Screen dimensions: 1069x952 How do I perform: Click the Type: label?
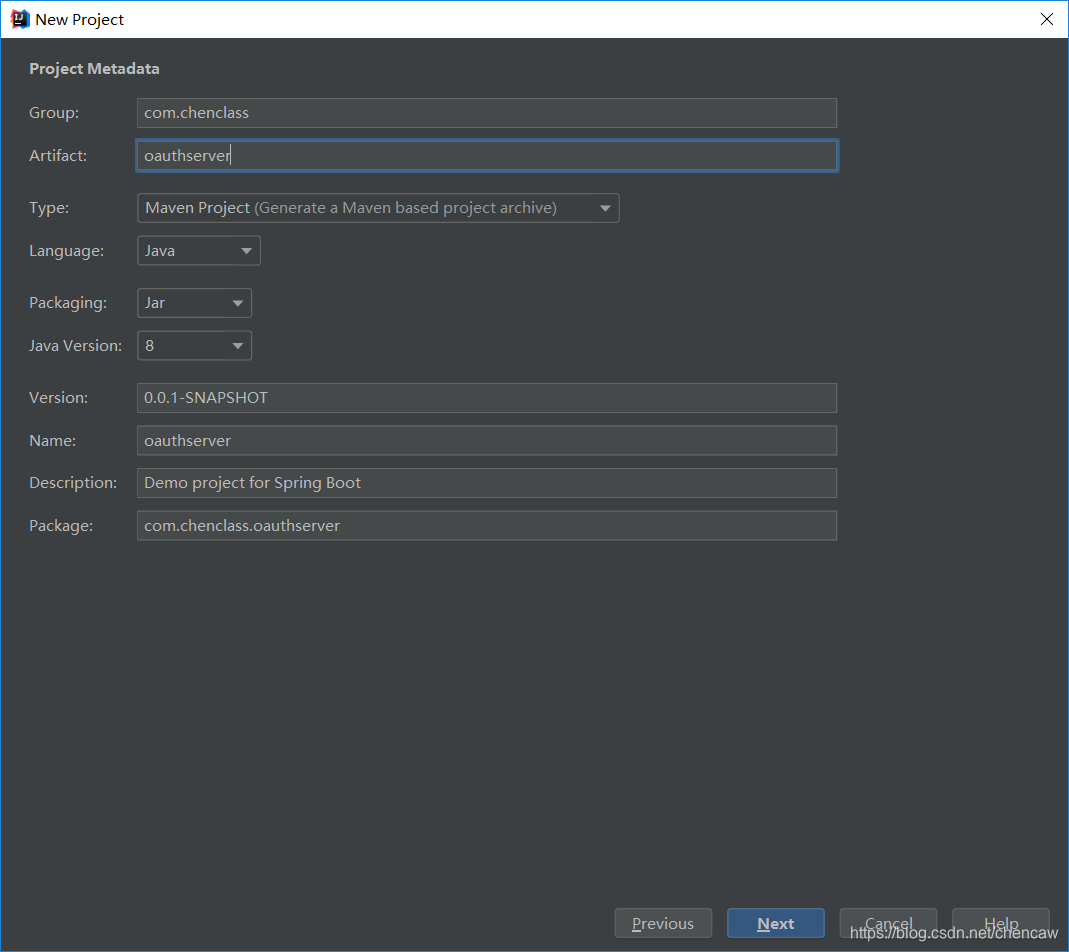point(49,208)
